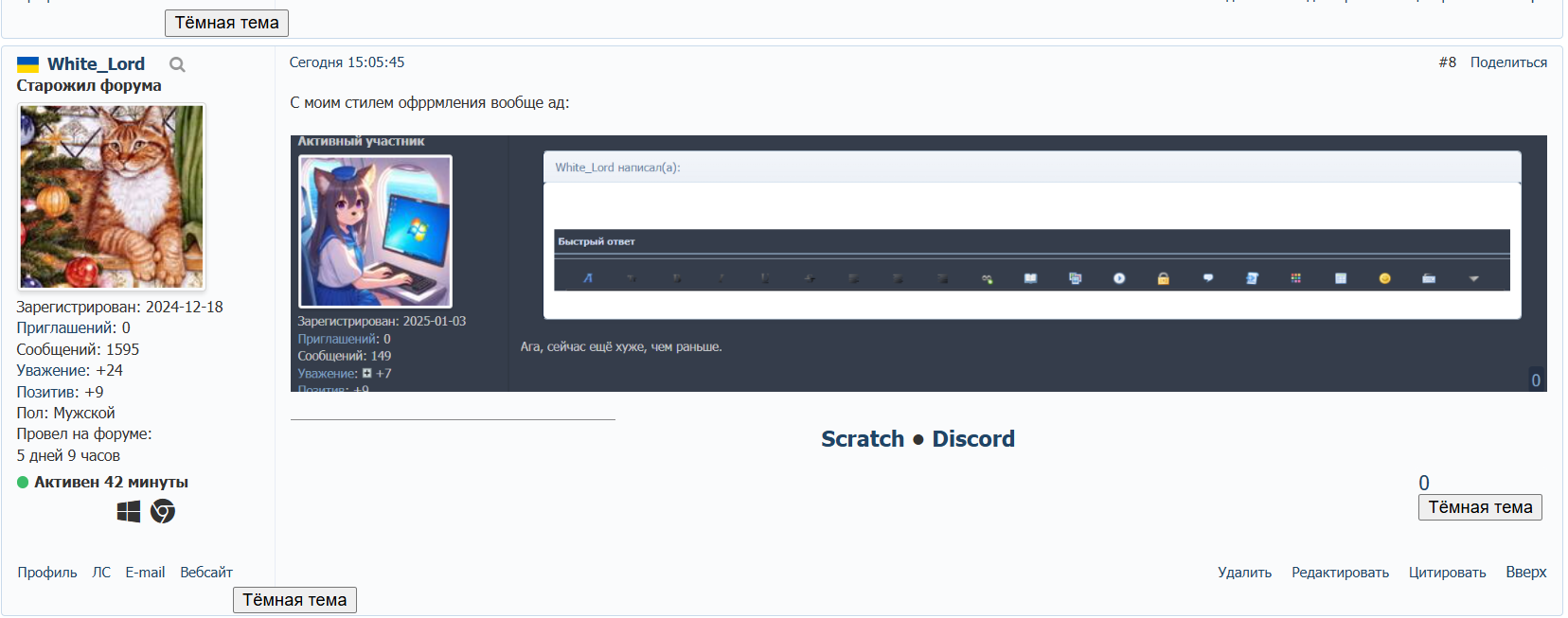
Task: Click the search icon beside White_Lord username
Action: click(177, 64)
